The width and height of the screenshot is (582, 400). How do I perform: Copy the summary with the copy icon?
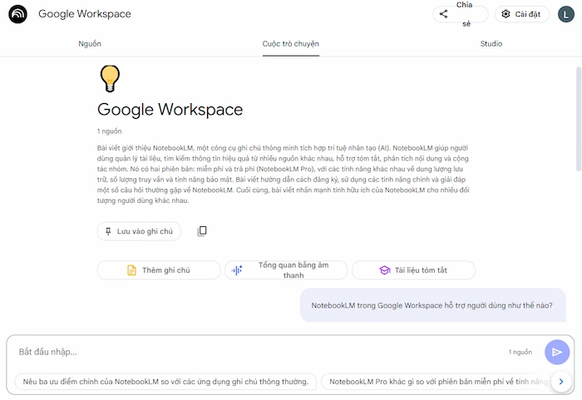pyautogui.click(x=202, y=231)
